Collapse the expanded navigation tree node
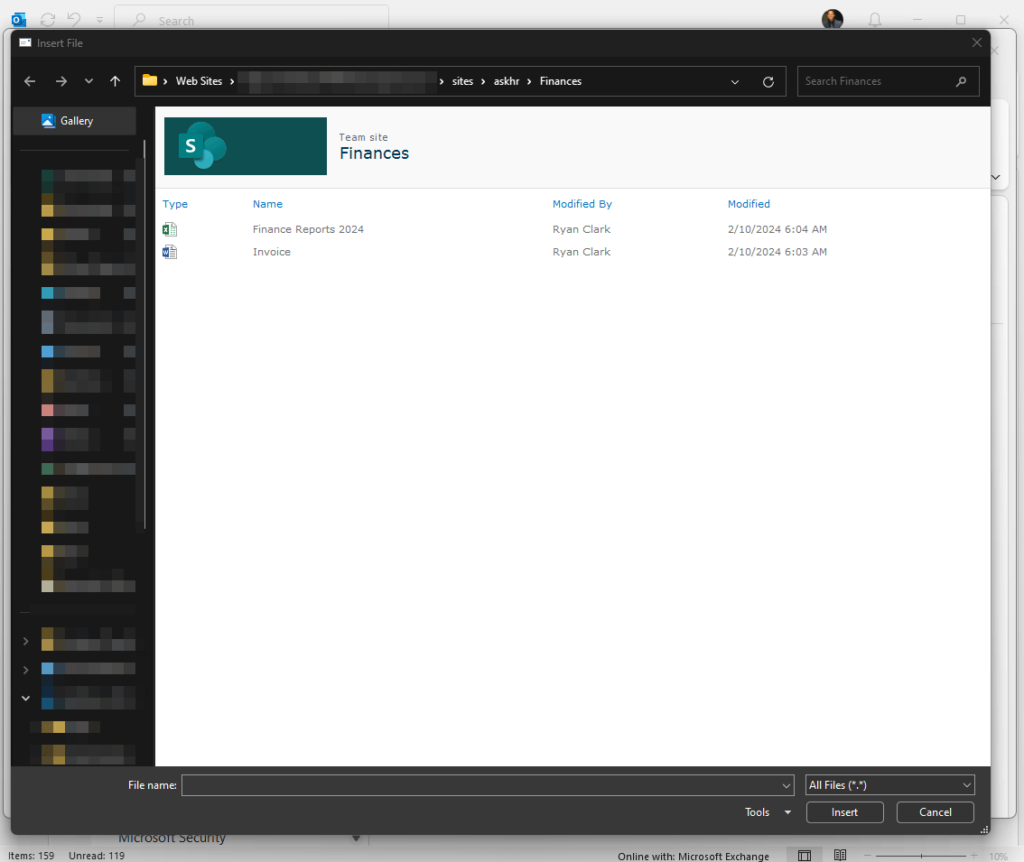 click(25, 698)
